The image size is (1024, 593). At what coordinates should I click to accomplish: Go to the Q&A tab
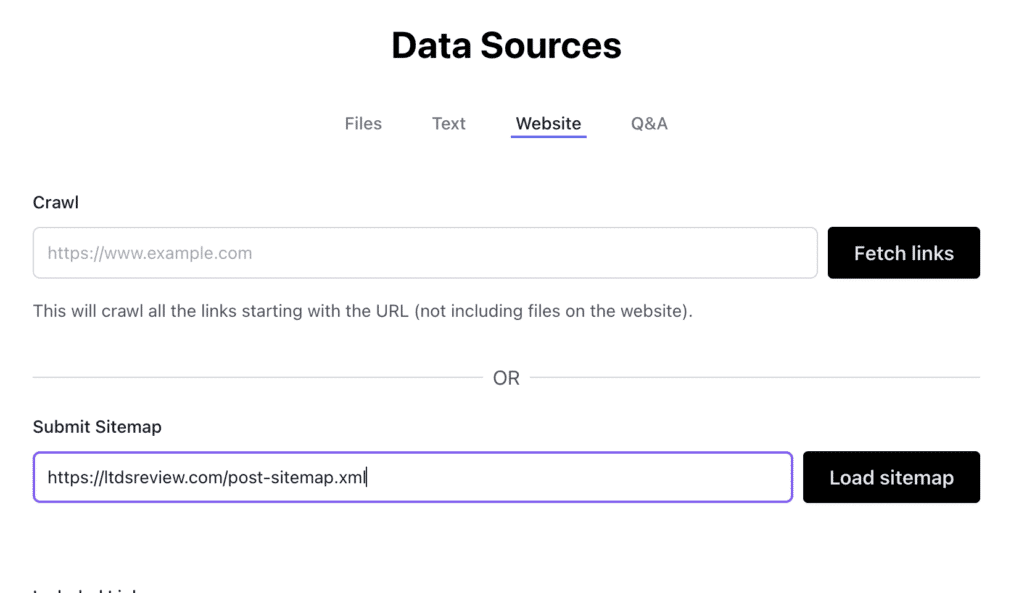coord(649,124)
